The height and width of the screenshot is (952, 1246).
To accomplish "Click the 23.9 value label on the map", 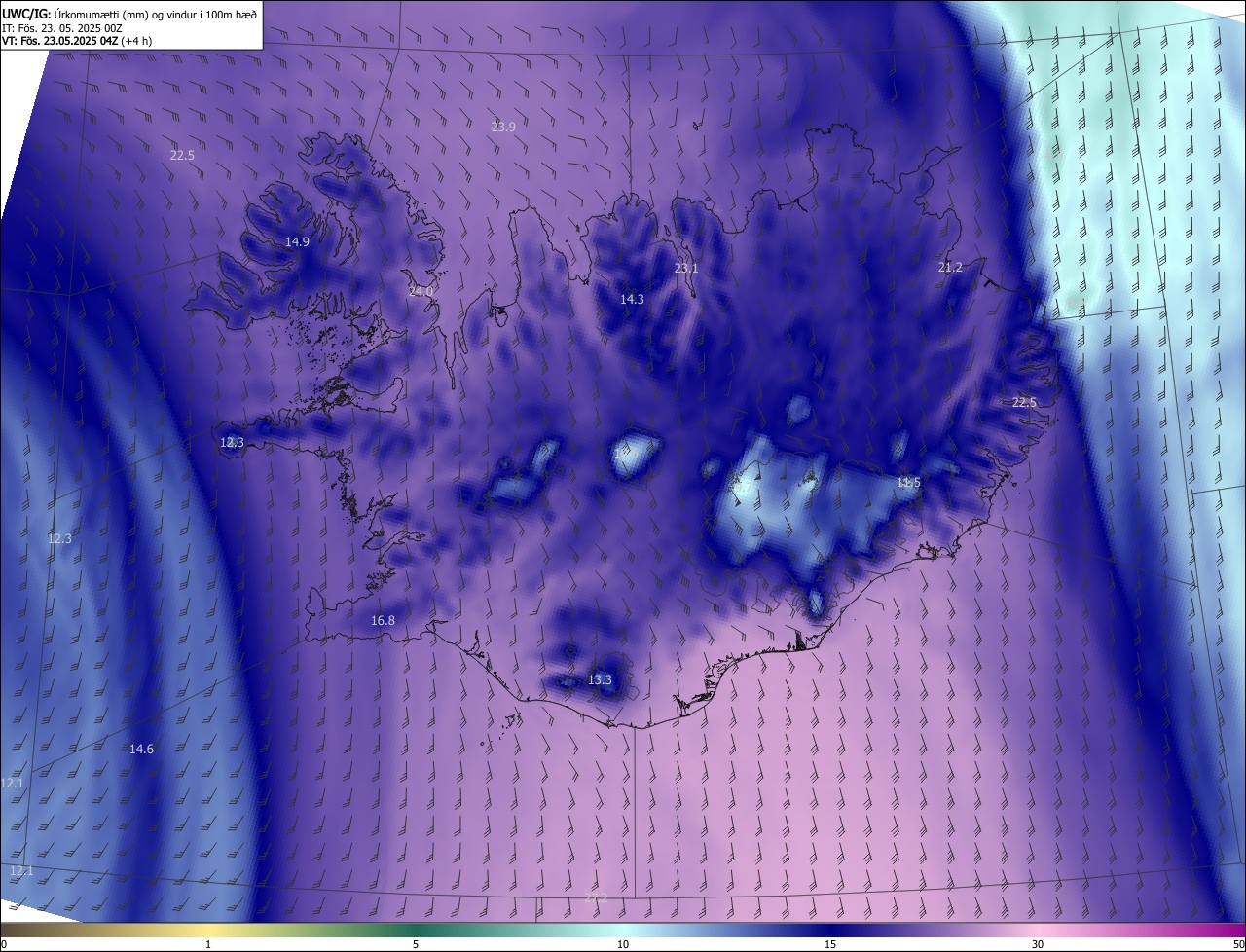I will (503, 127).
